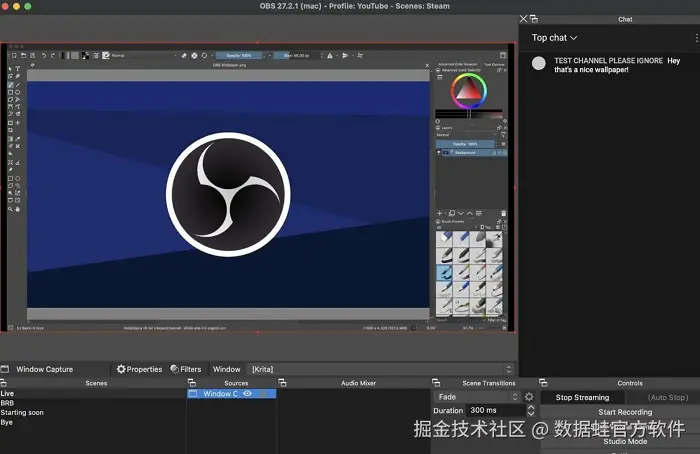Adjust the transition Duration stepper arrows
700x454 pixels.
point(531,410)
